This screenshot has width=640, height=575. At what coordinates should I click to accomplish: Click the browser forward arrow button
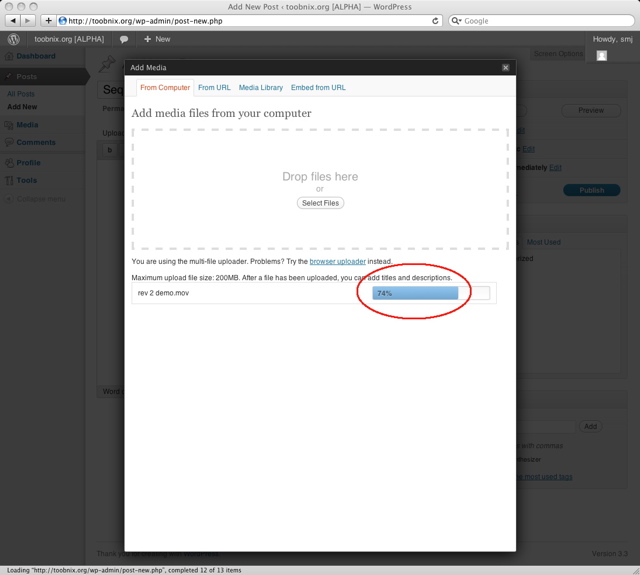28,20
